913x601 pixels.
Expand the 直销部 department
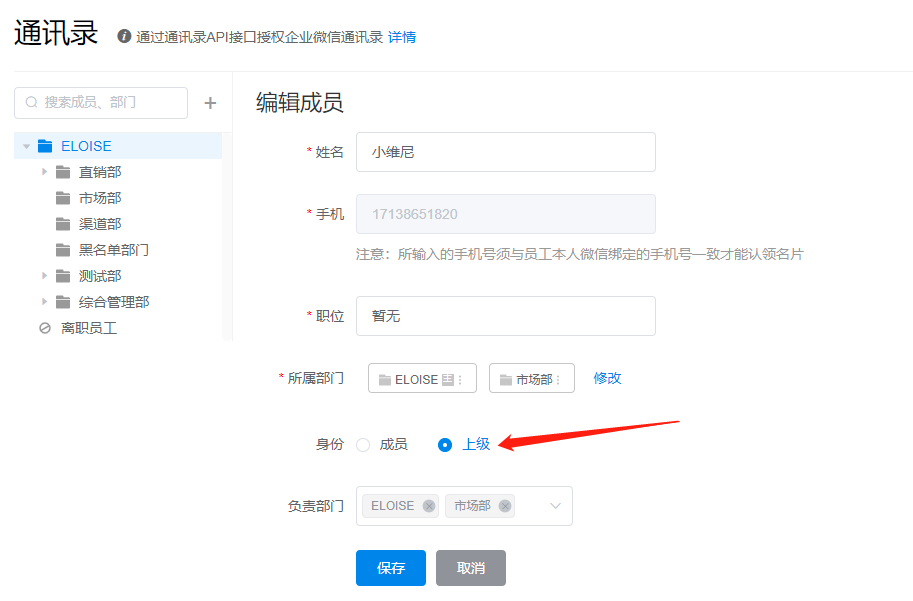pos(44,172)
